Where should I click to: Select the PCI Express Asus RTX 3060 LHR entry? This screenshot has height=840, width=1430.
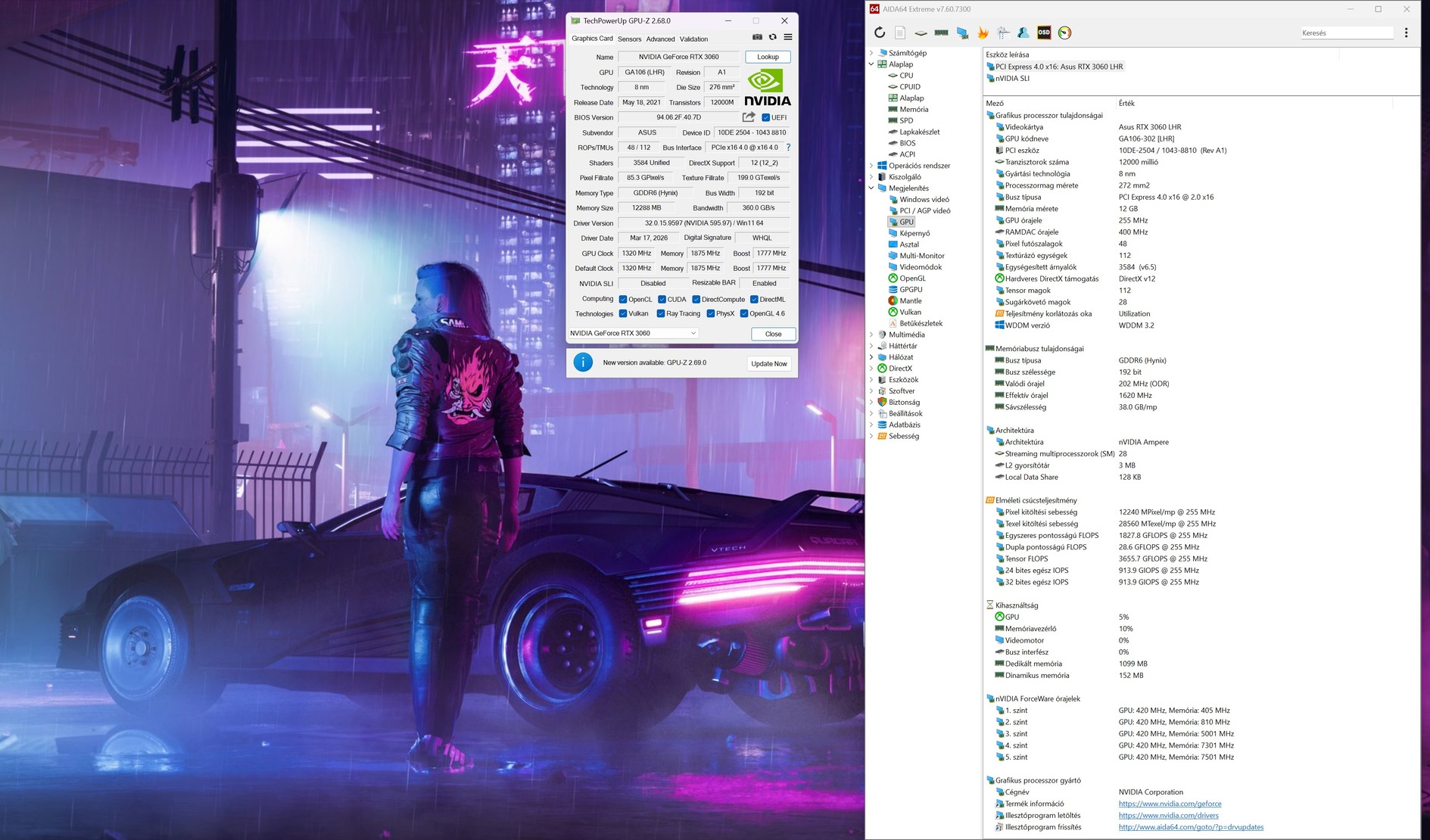coord(1055,67)
